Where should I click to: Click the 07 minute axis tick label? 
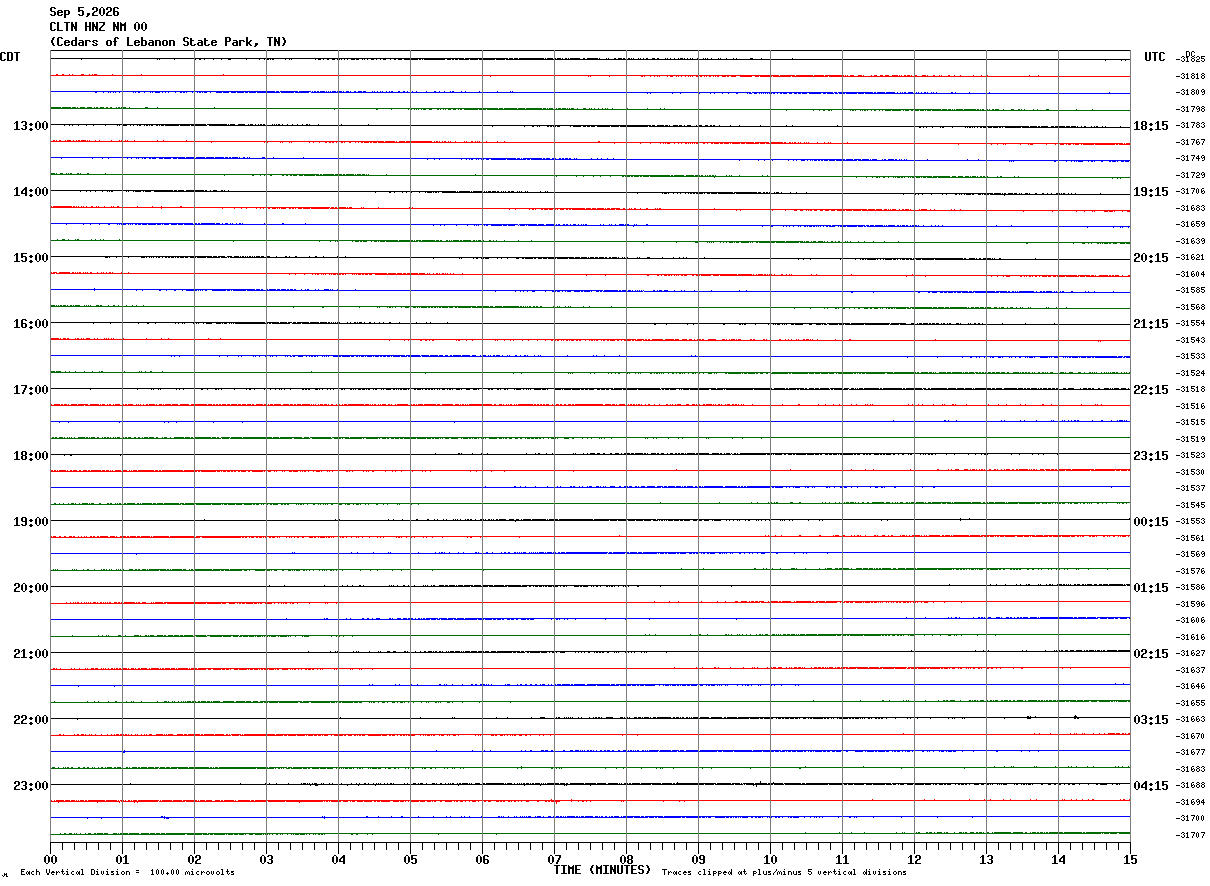click(x=554, y=859)
